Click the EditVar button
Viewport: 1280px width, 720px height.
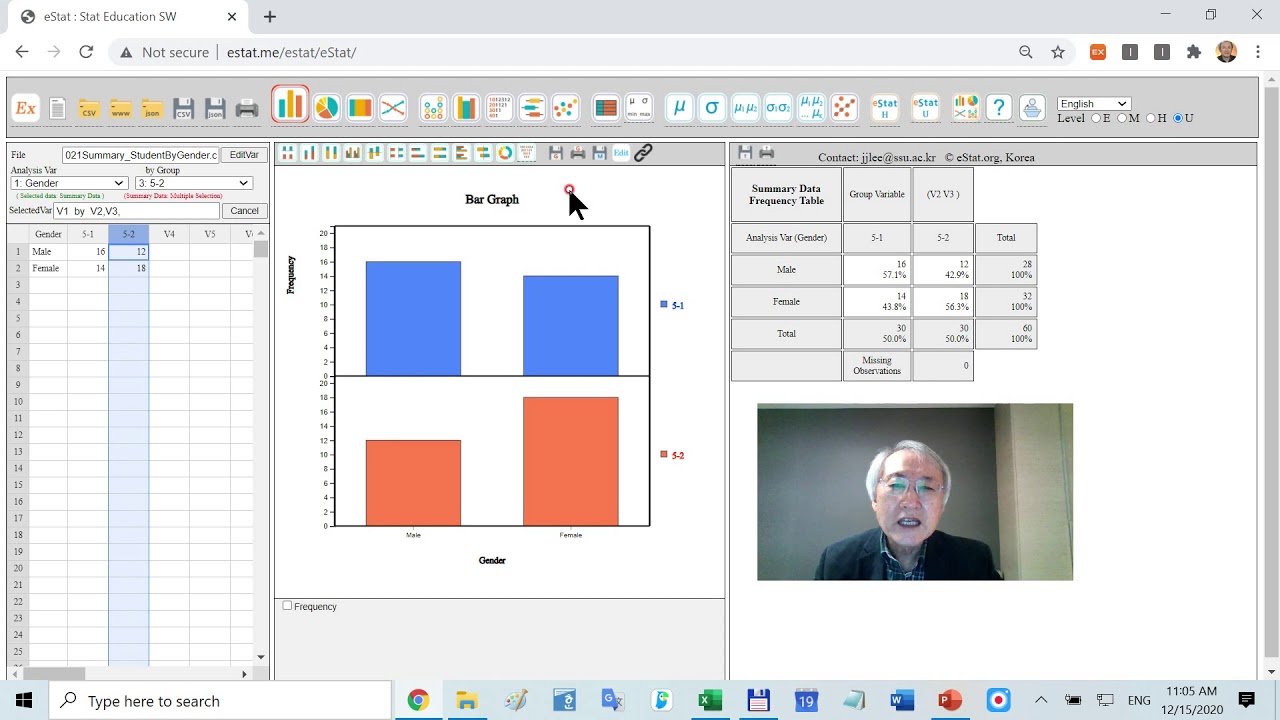[x=244, y=155]
